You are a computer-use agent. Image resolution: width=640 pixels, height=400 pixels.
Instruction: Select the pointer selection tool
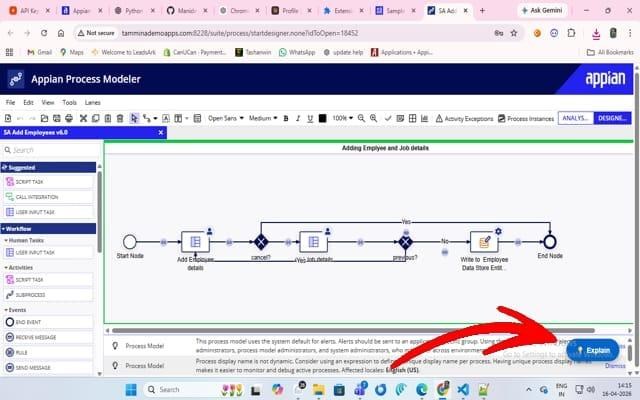134,118
